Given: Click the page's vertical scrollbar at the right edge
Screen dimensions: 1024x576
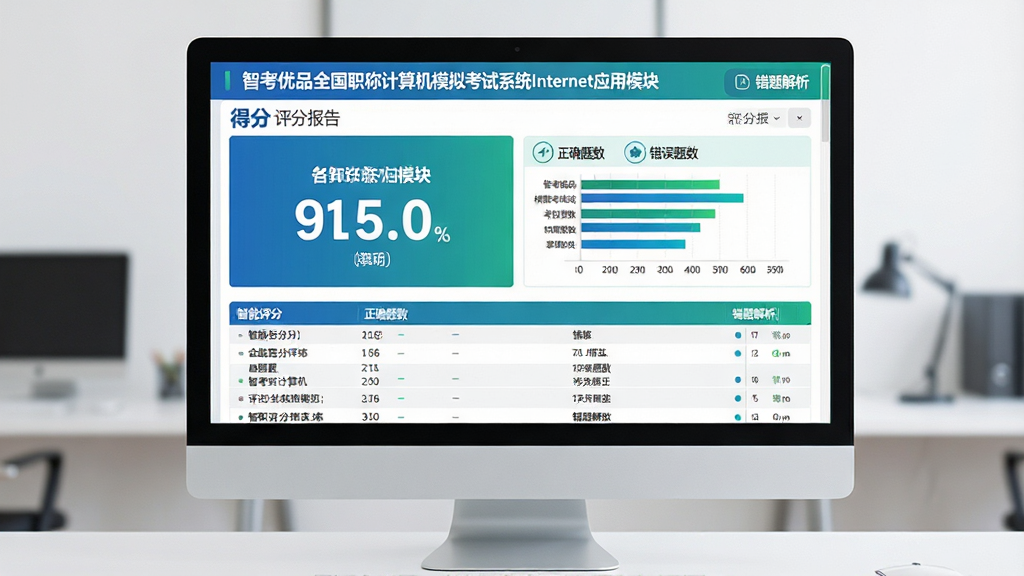Looking at the screenshot, I should tap(825, 103).
